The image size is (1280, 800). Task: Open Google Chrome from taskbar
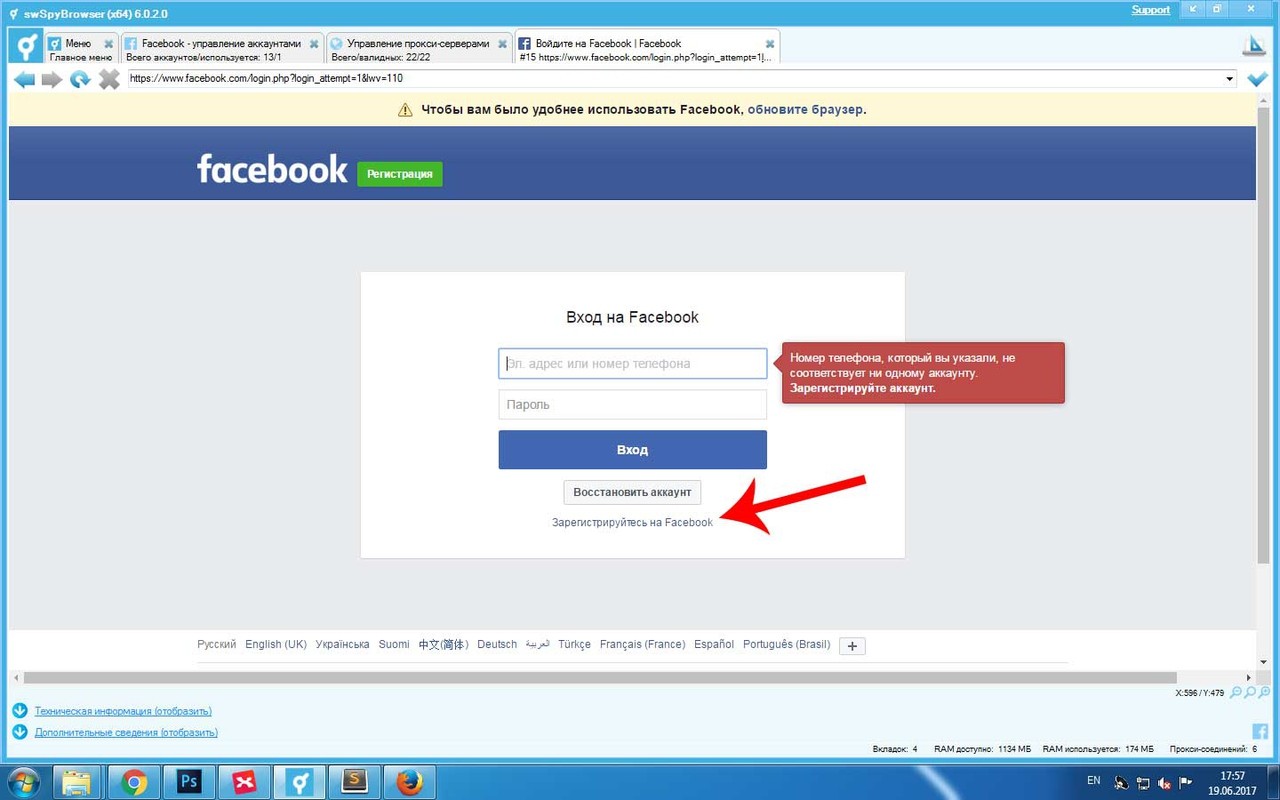pos(134,782)
